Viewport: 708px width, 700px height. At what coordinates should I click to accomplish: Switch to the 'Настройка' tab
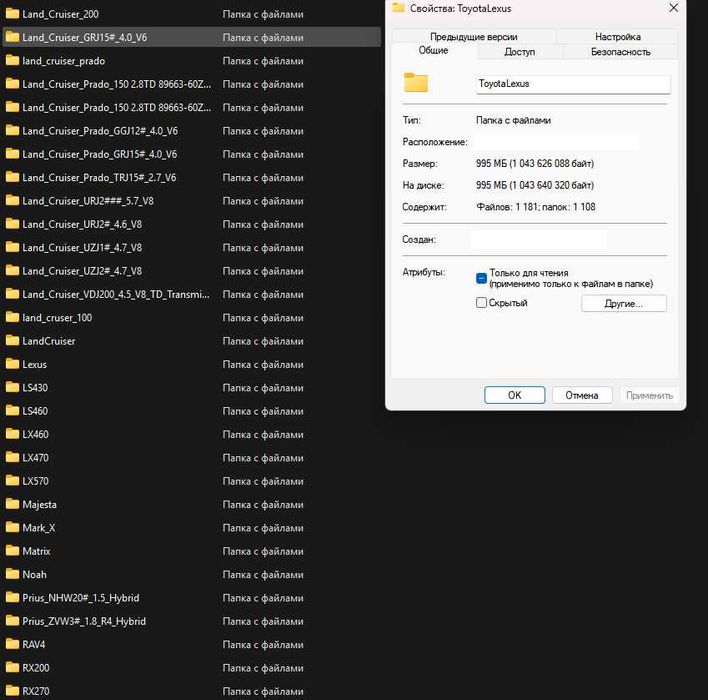pos(617,37)
